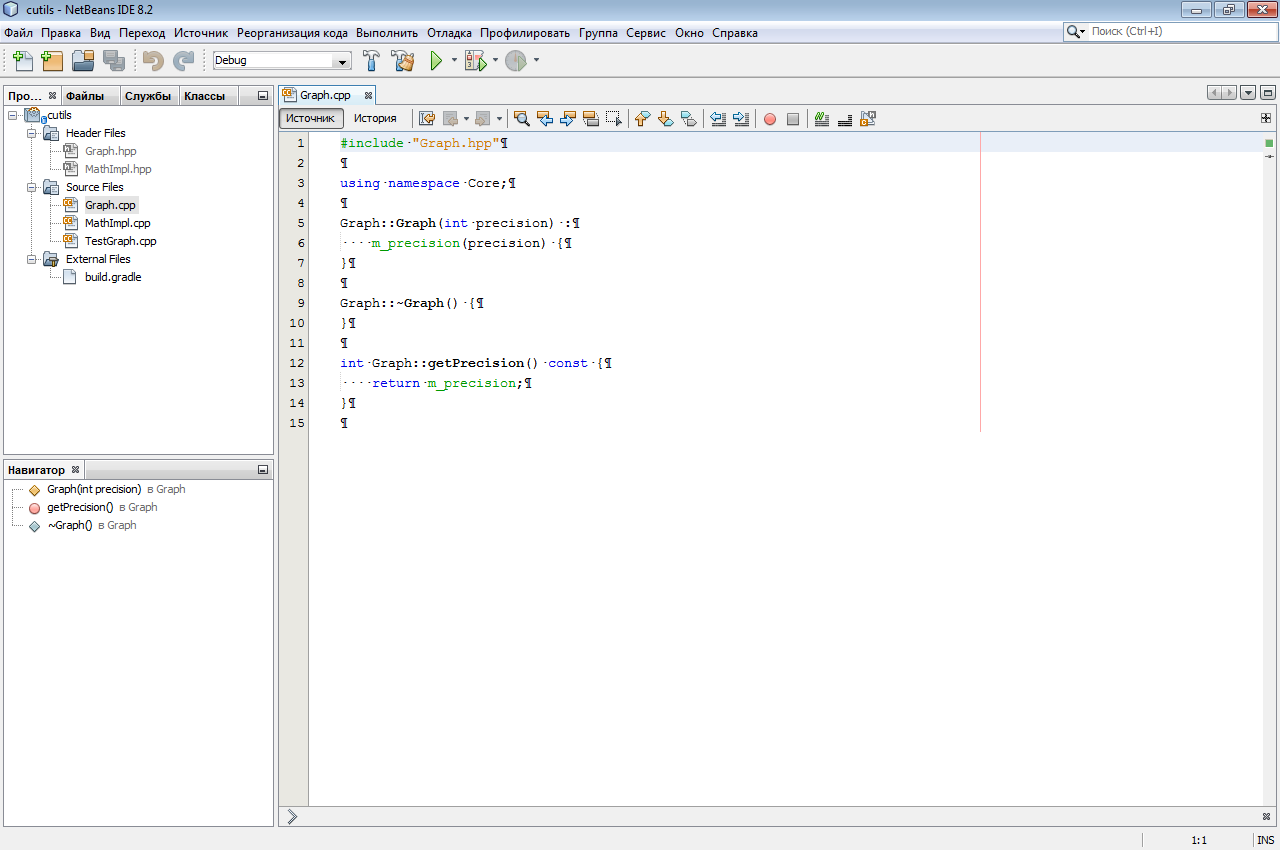Select MathImpl.cpp in project tree
1280x850 pixels.
pyautogui.click(x=117, y=223)
